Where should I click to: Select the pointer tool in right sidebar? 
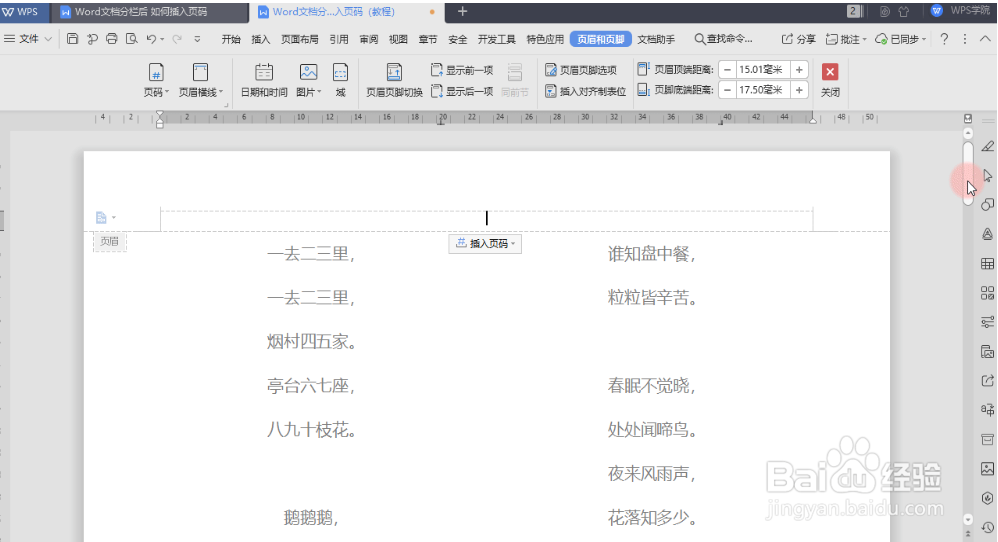tap(987, 176)
